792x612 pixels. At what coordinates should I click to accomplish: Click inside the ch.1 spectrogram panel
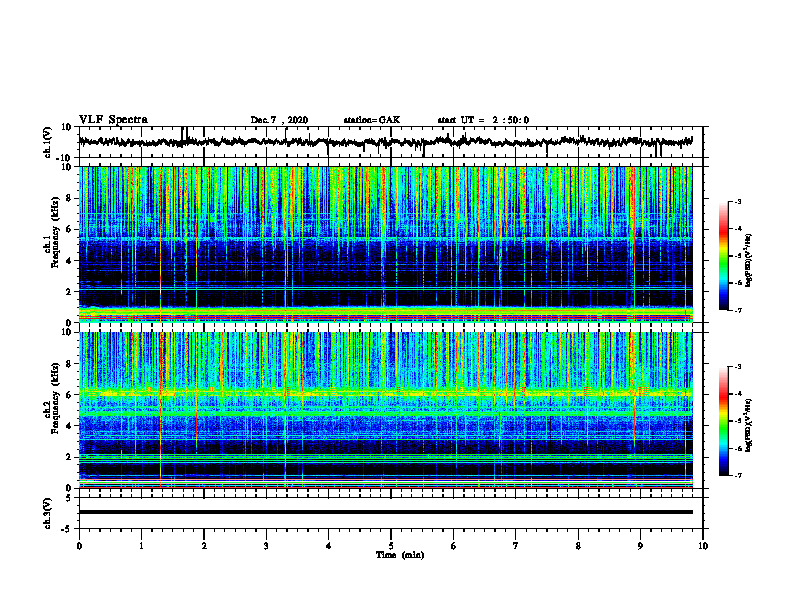click(385, 244)
